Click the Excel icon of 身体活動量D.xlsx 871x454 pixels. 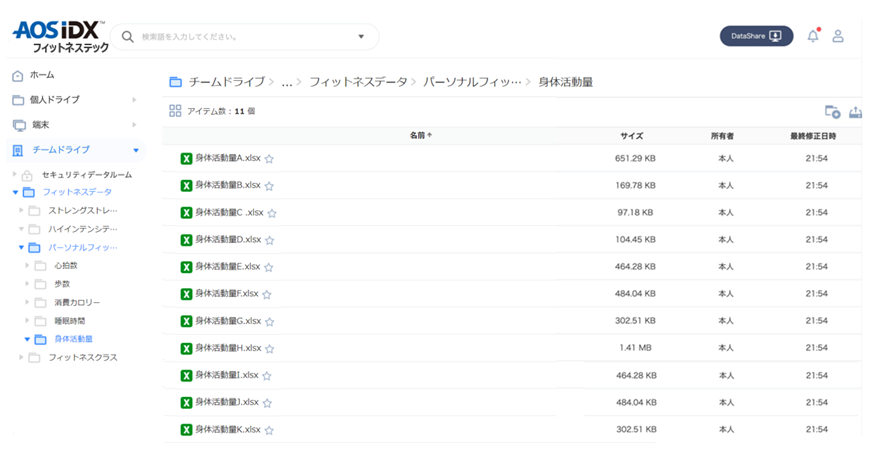pyautogui.click(x=187, y=240)
